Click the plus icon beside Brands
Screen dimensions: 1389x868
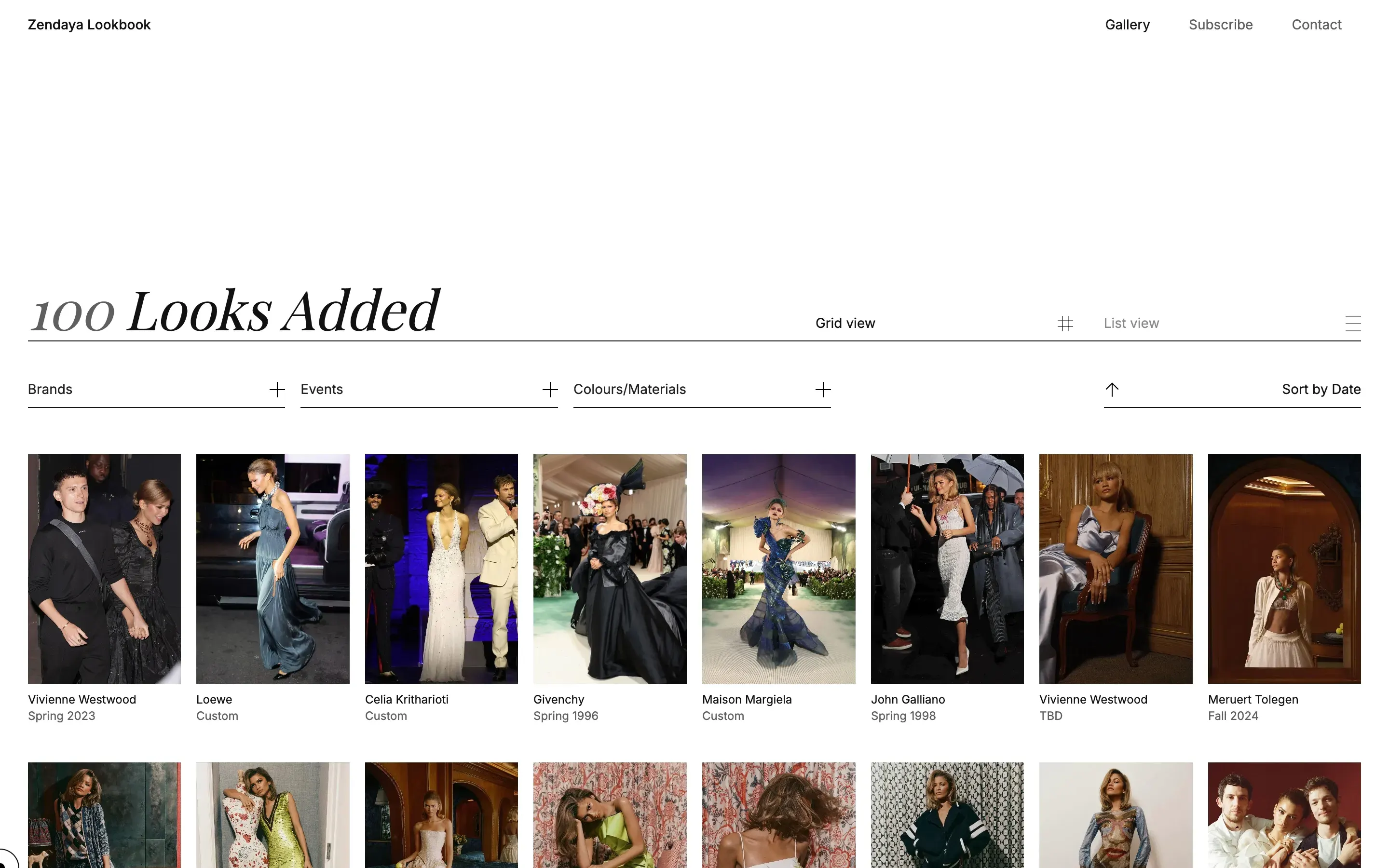coord(277,390)
